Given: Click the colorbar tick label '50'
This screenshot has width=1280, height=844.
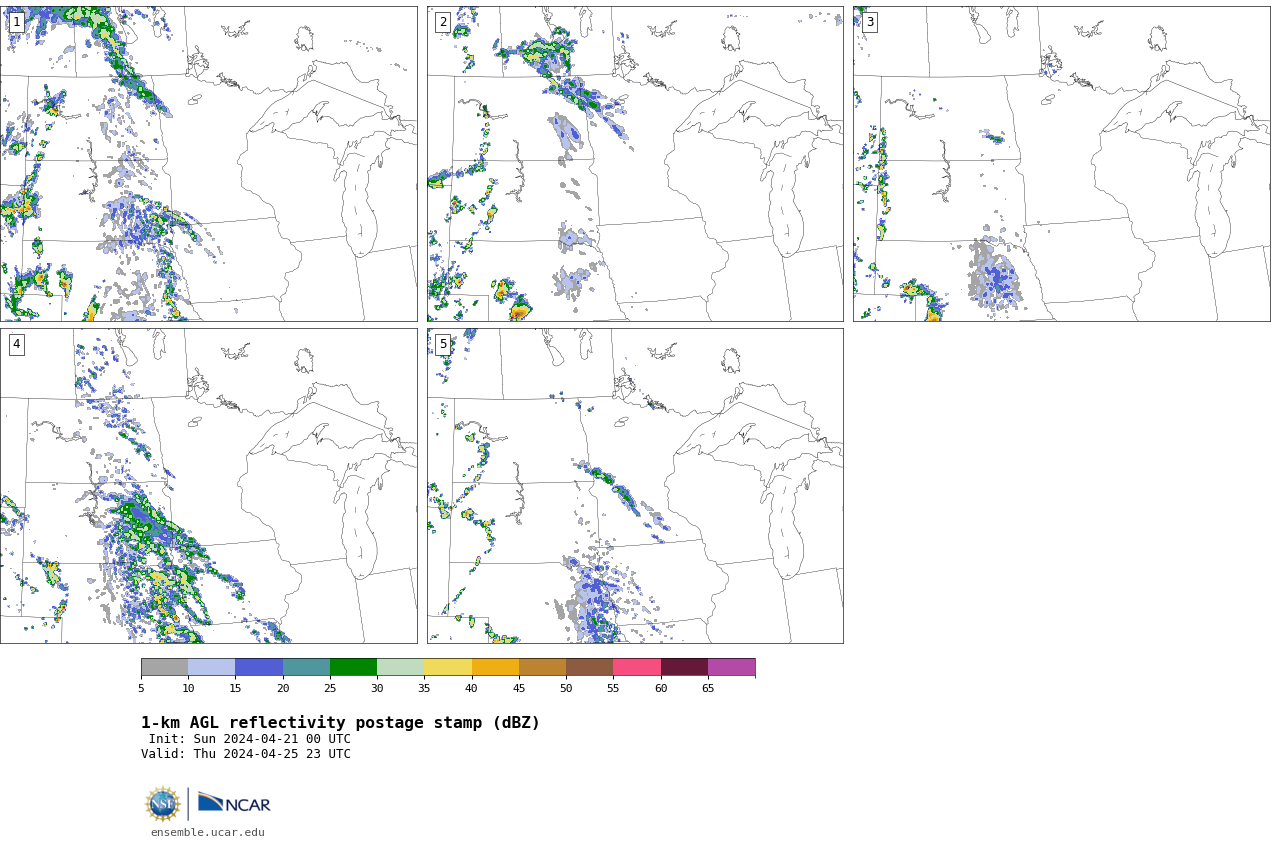Looking at the screenshot, I should click(566, 688).
